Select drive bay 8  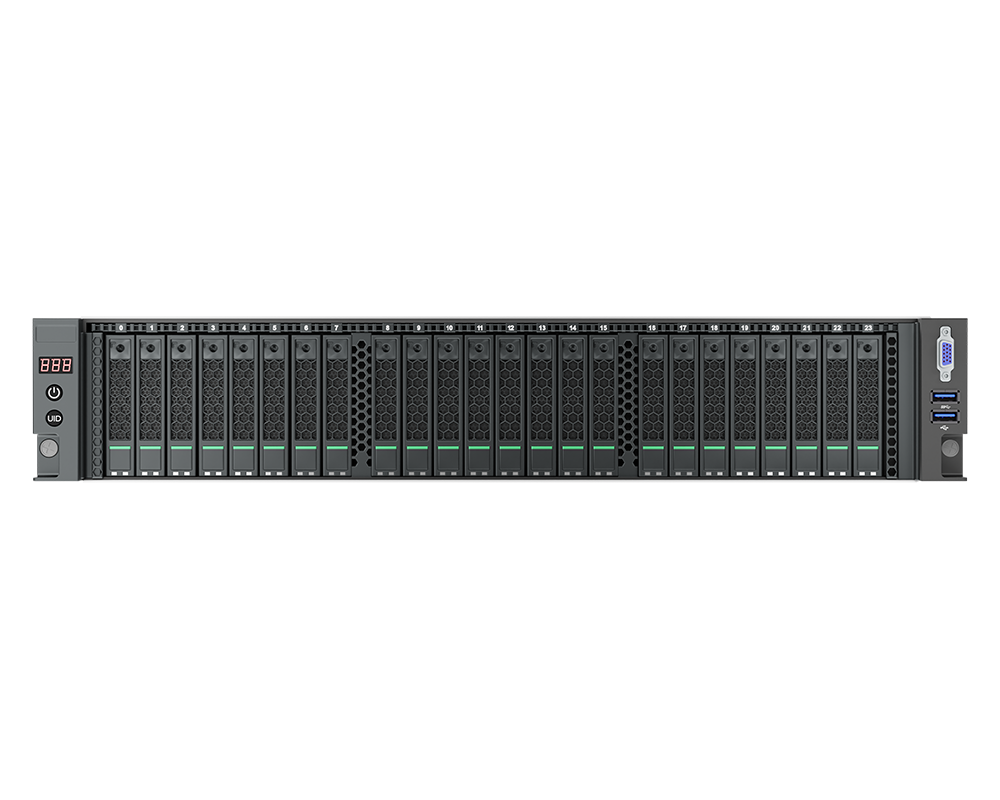[386, 406]
